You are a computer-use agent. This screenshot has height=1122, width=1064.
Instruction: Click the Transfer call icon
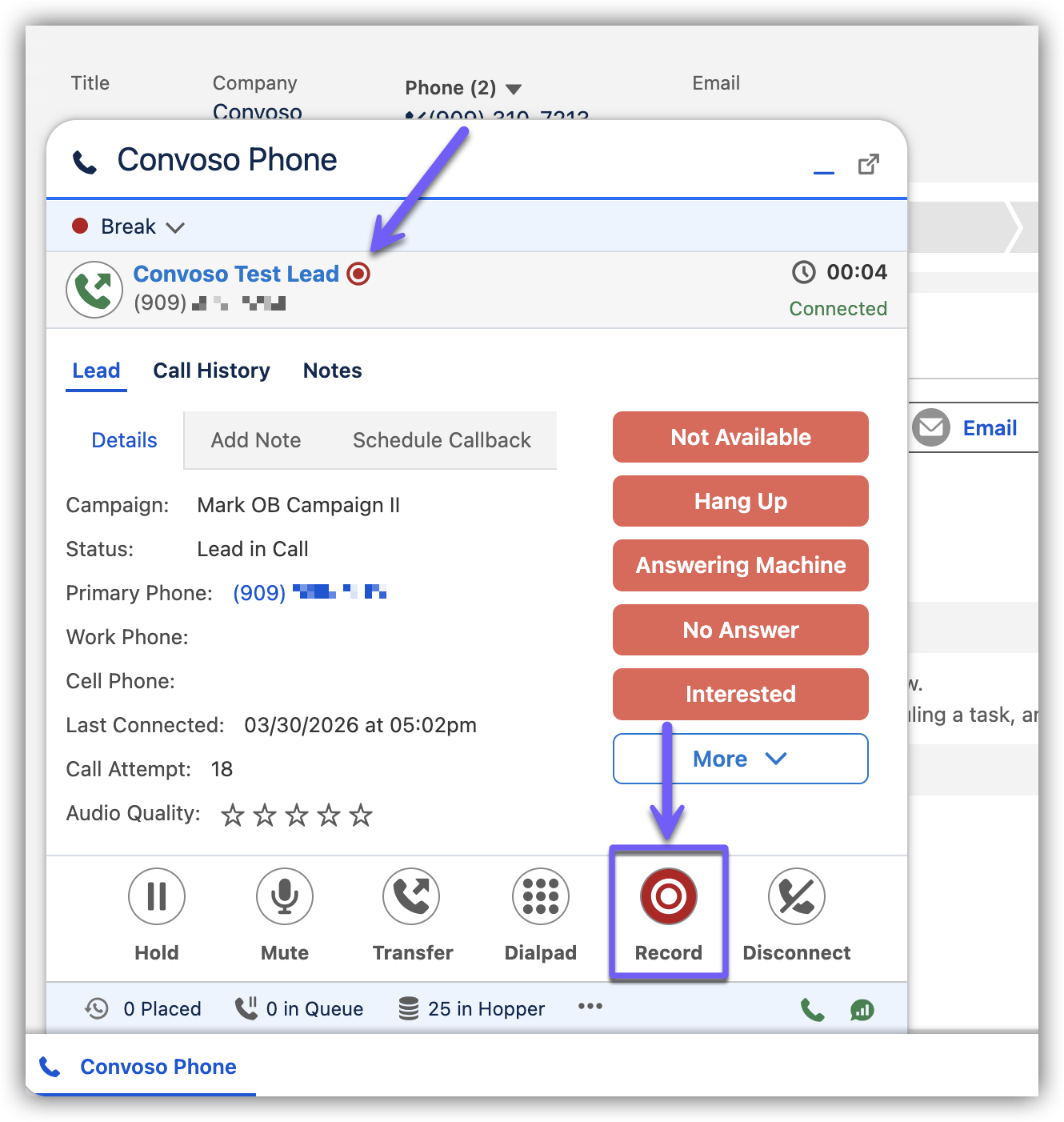coord(411,896)
